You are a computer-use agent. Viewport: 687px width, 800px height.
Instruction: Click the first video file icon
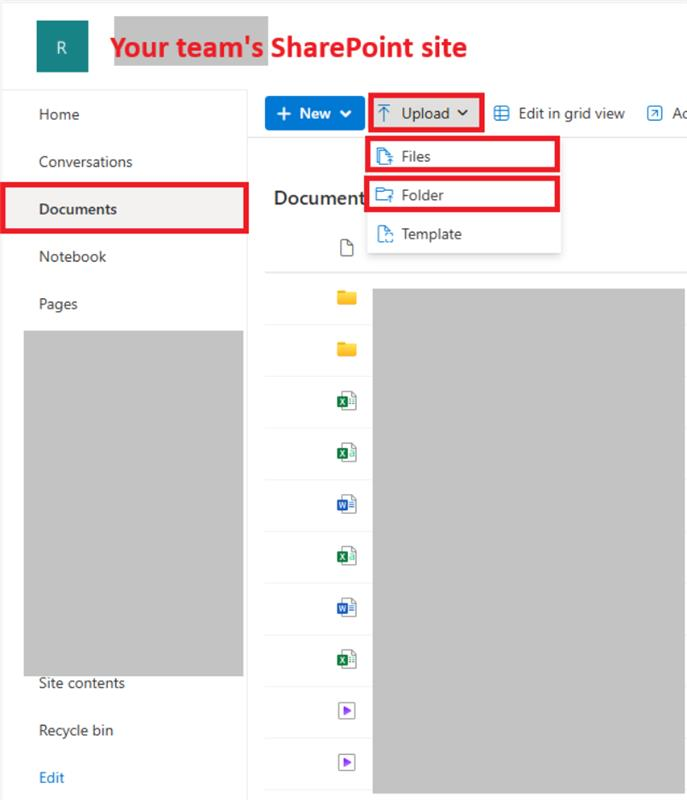pyautogui.click(x=347, y=711)
